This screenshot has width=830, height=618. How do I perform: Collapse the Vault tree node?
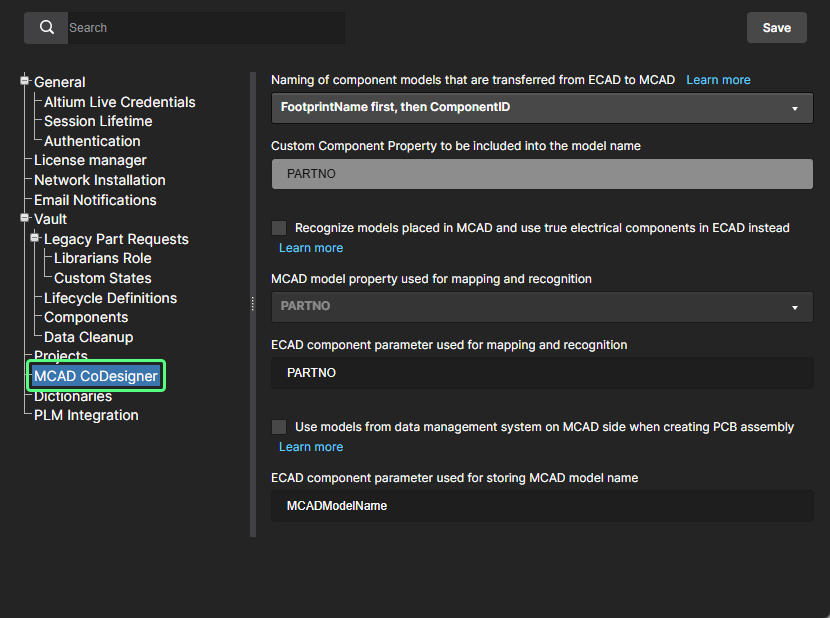pyautogui.click(x=25, y=218)
